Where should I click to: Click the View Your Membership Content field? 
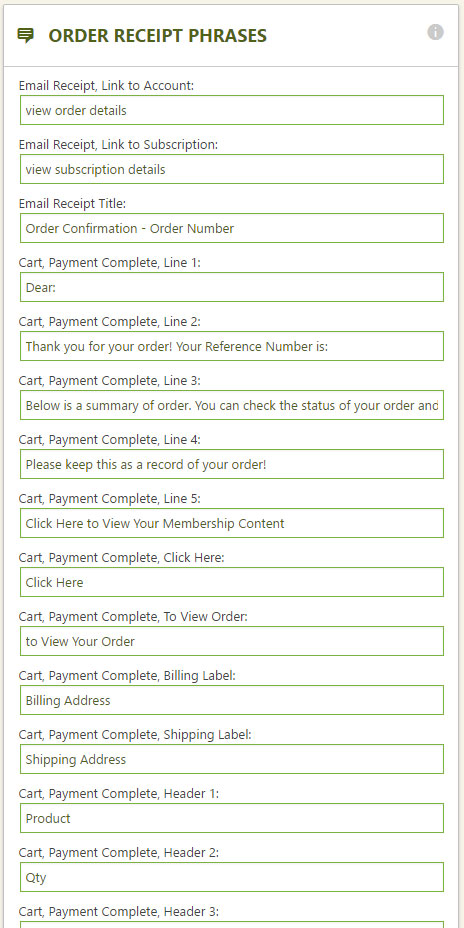[x=232, y=523]
